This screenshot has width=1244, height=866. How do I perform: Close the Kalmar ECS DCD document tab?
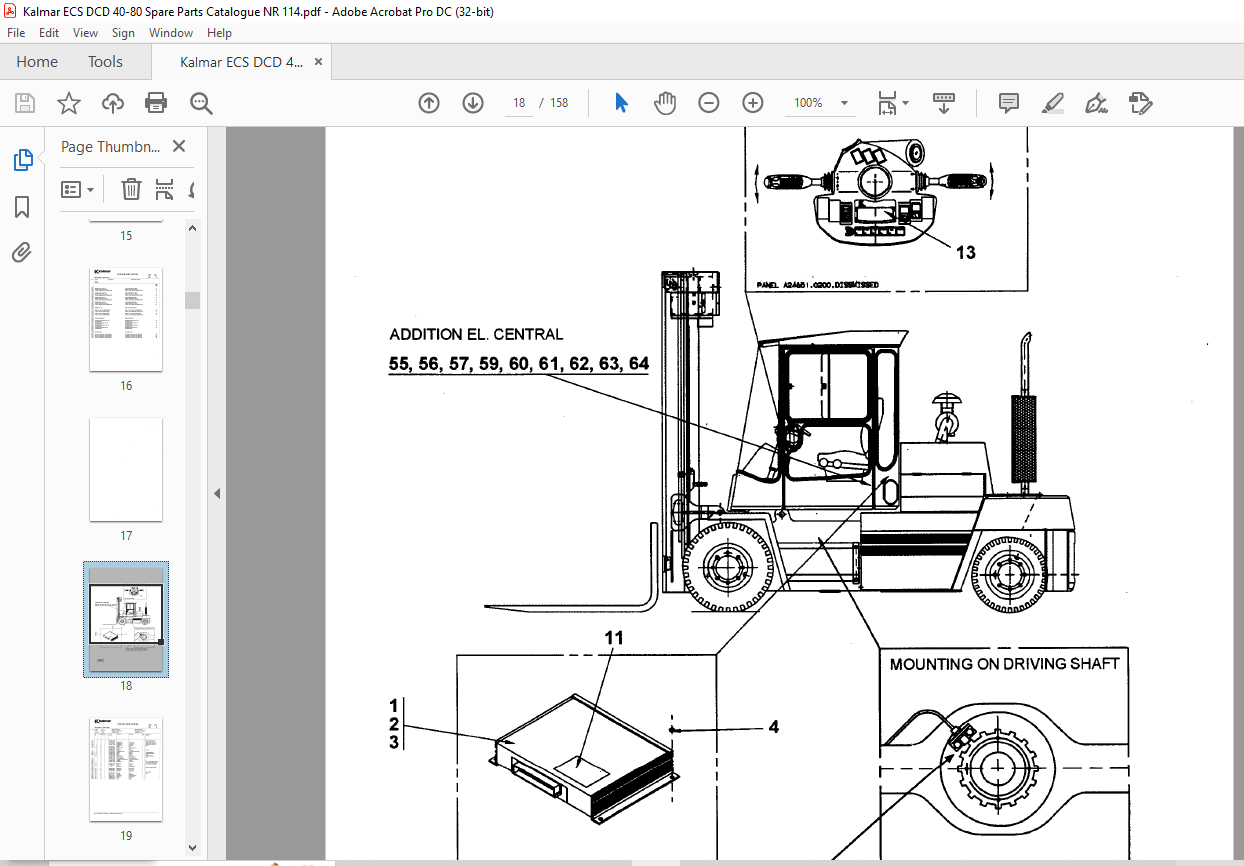pos(319,62)
